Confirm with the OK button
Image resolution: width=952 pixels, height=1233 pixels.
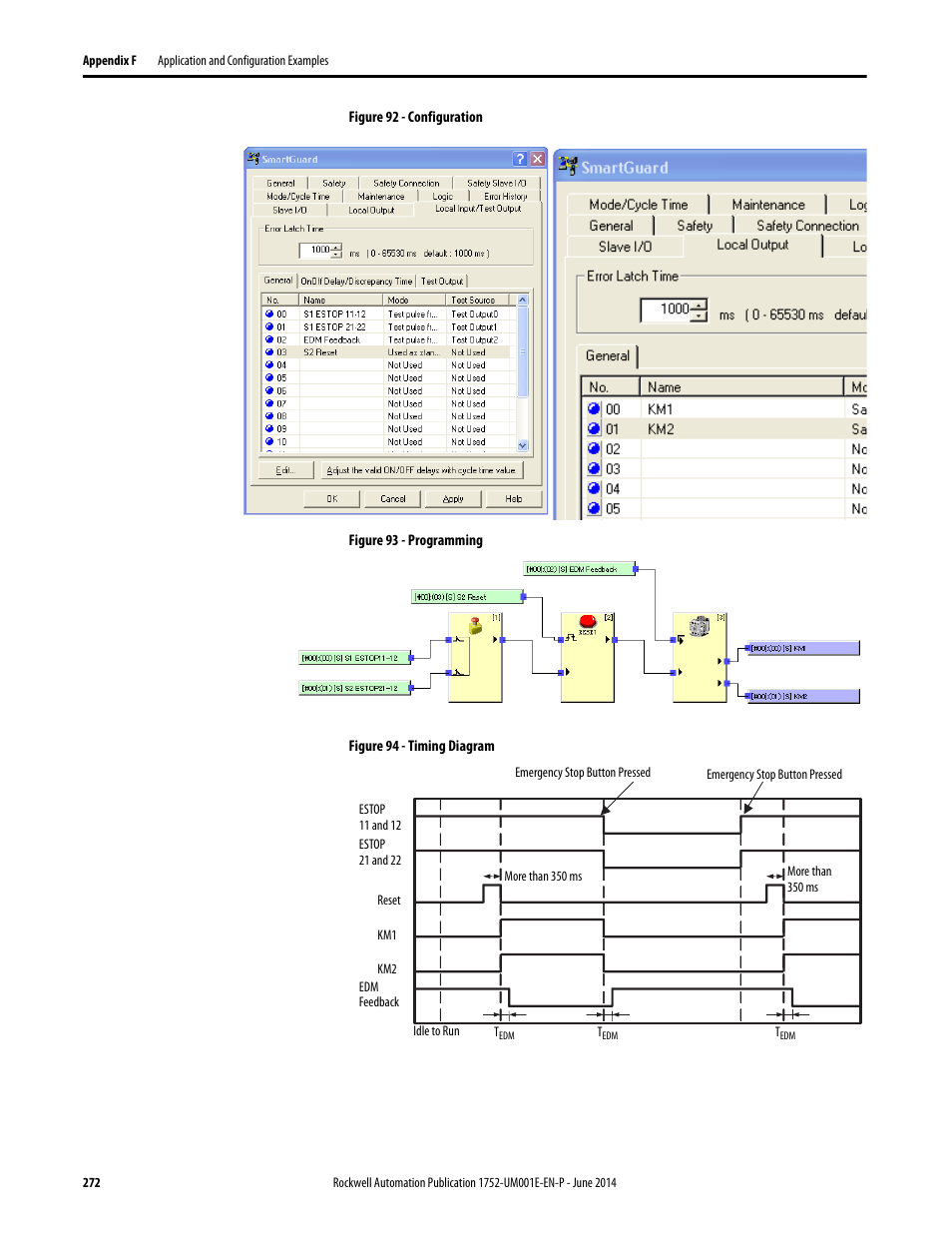pos(332,499)
